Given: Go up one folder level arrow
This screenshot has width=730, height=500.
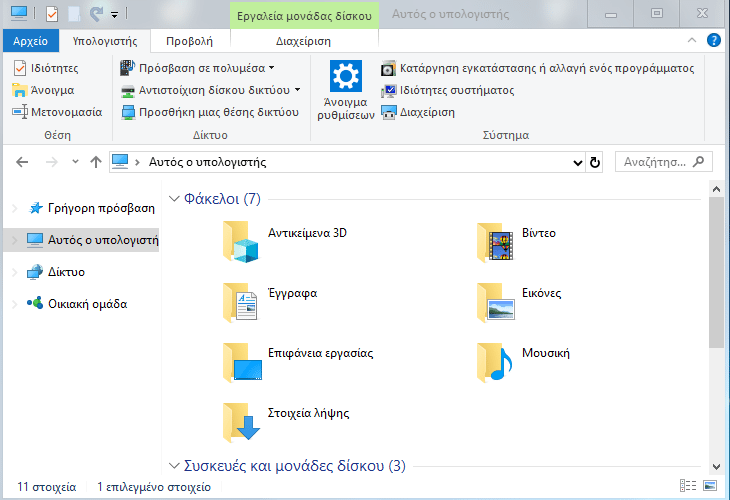Looking at the screenshot, I should click(x=96, y=162).
